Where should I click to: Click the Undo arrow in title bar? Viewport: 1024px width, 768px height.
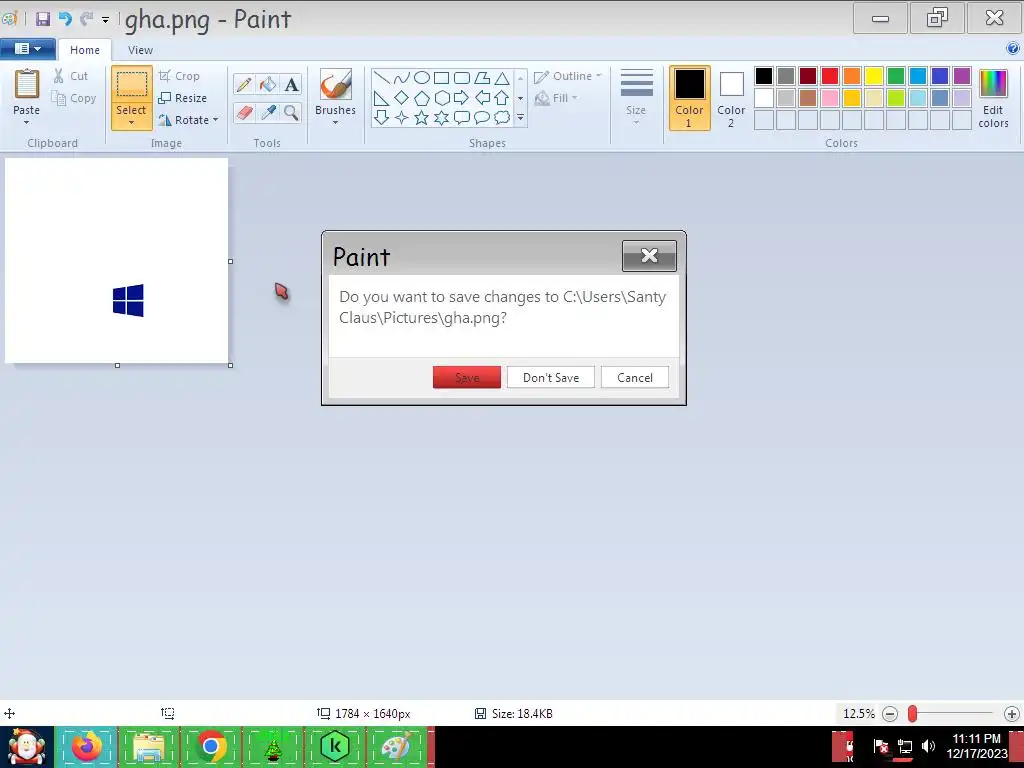coord(65,19)
